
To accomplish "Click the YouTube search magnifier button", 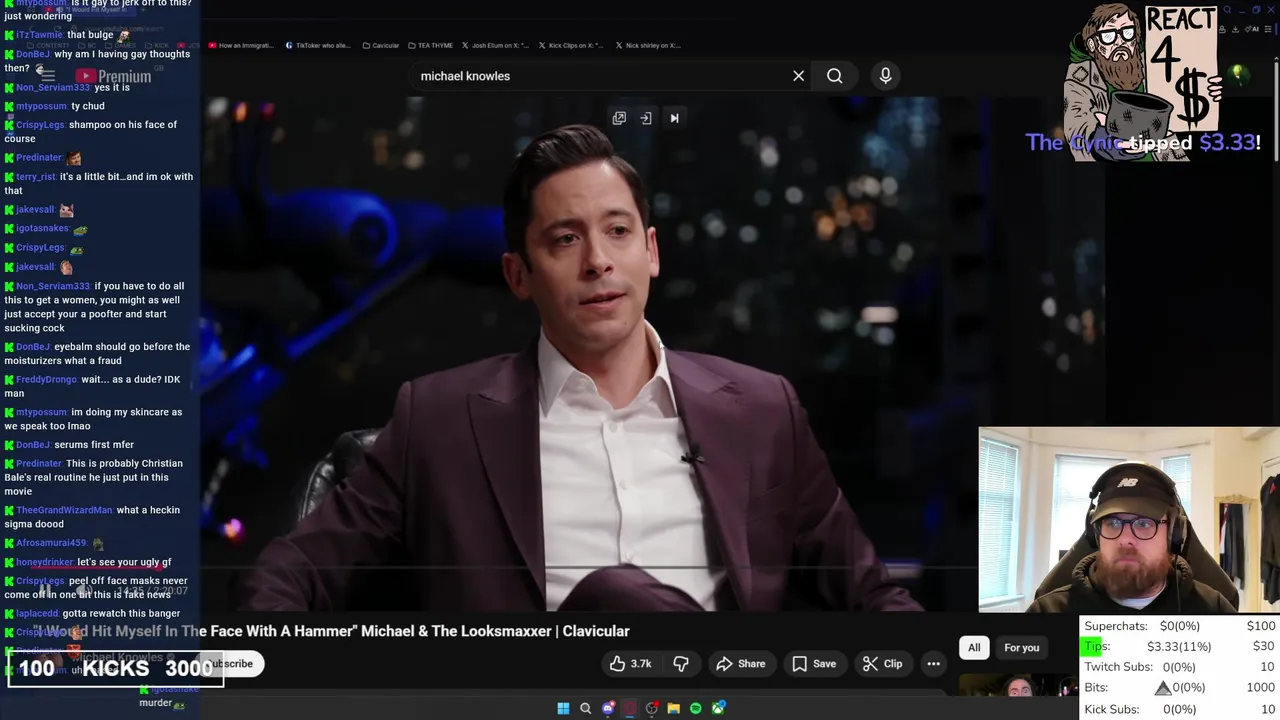I will click(834, 76).
